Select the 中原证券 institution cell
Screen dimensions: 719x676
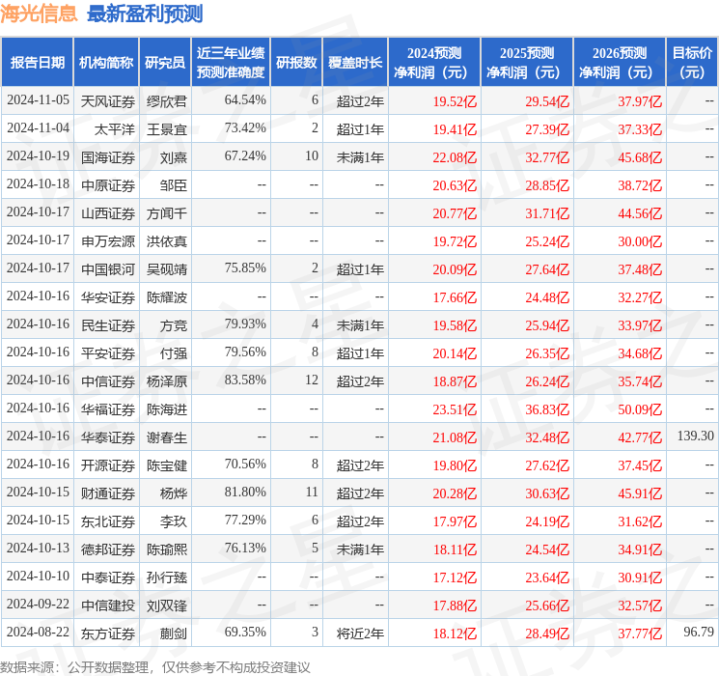point(108,185)
